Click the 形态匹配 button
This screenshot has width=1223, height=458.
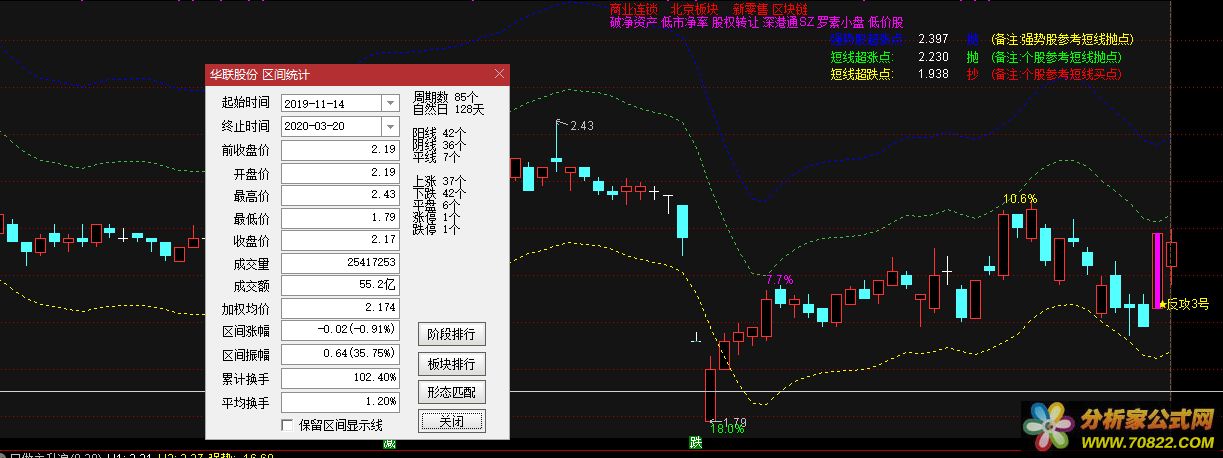click(x=452, y=392)
